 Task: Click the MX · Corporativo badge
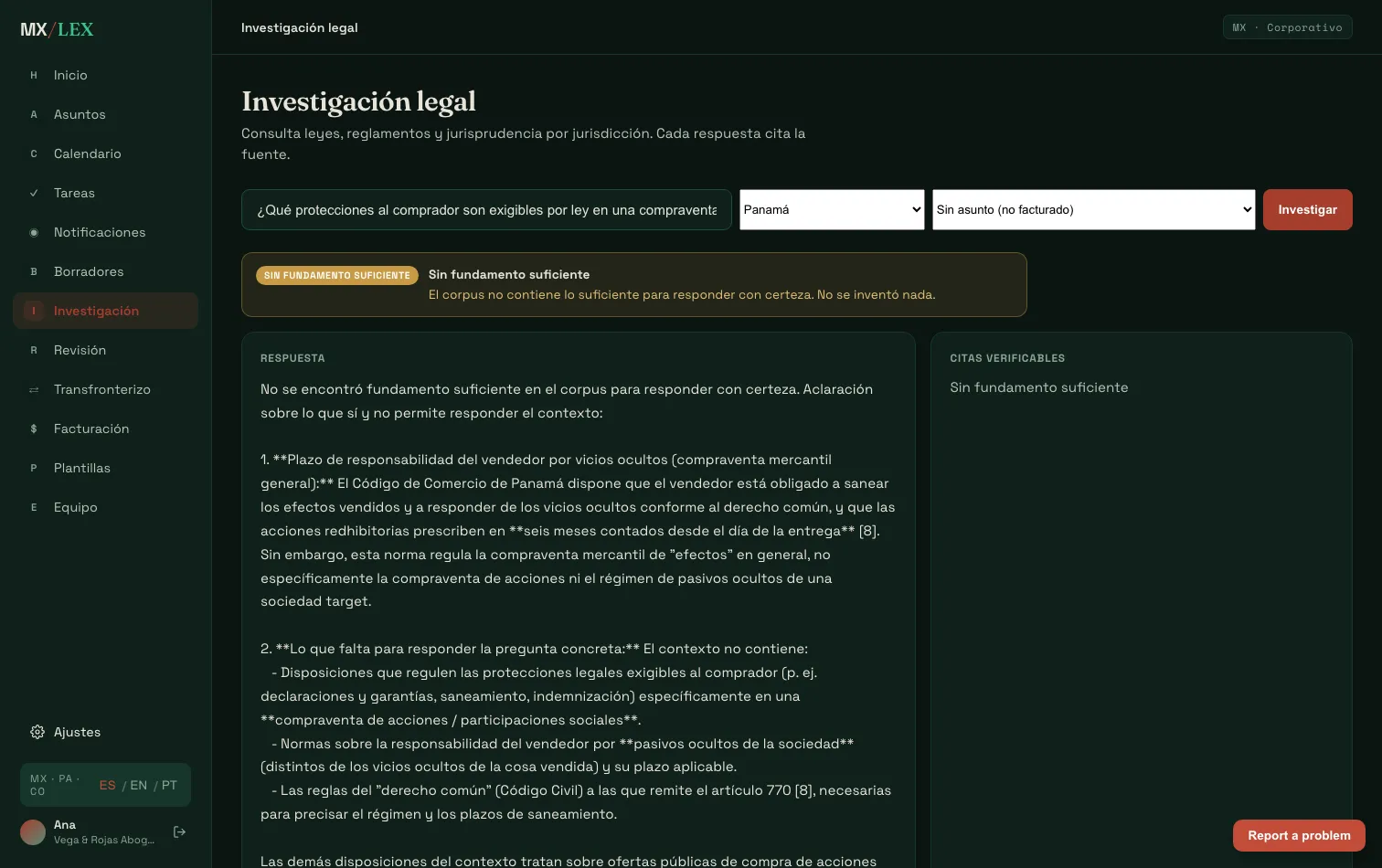point(1288,27)
